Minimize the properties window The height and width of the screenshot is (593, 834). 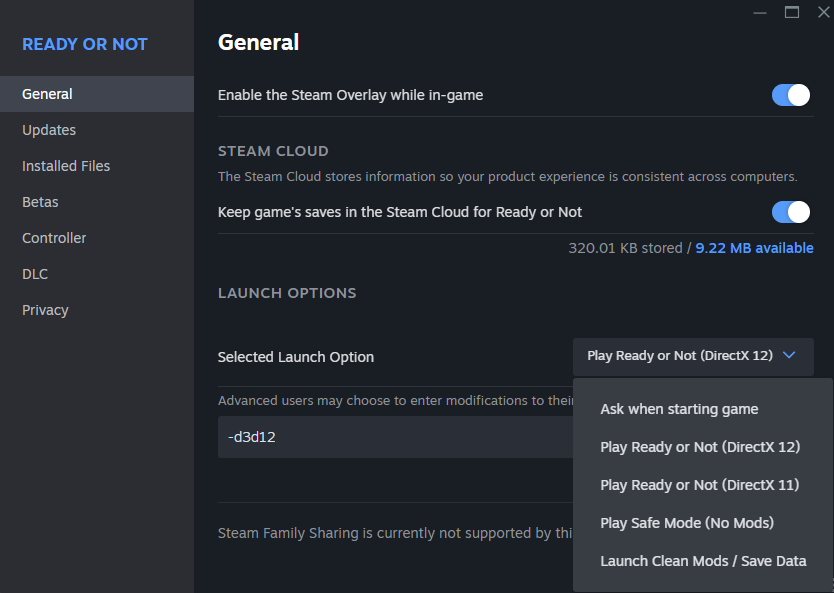760,12
